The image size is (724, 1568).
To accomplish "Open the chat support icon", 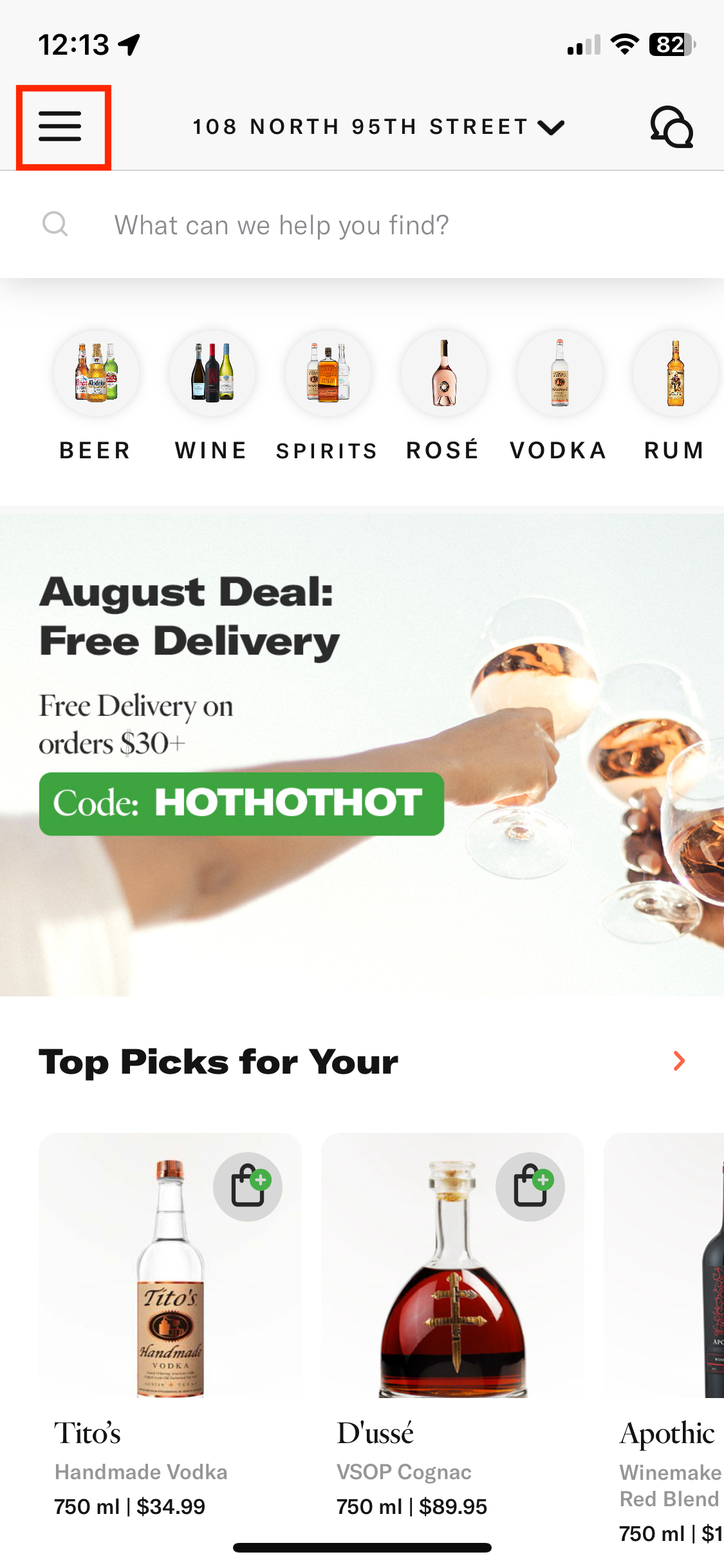I will [x=671, y=127].
